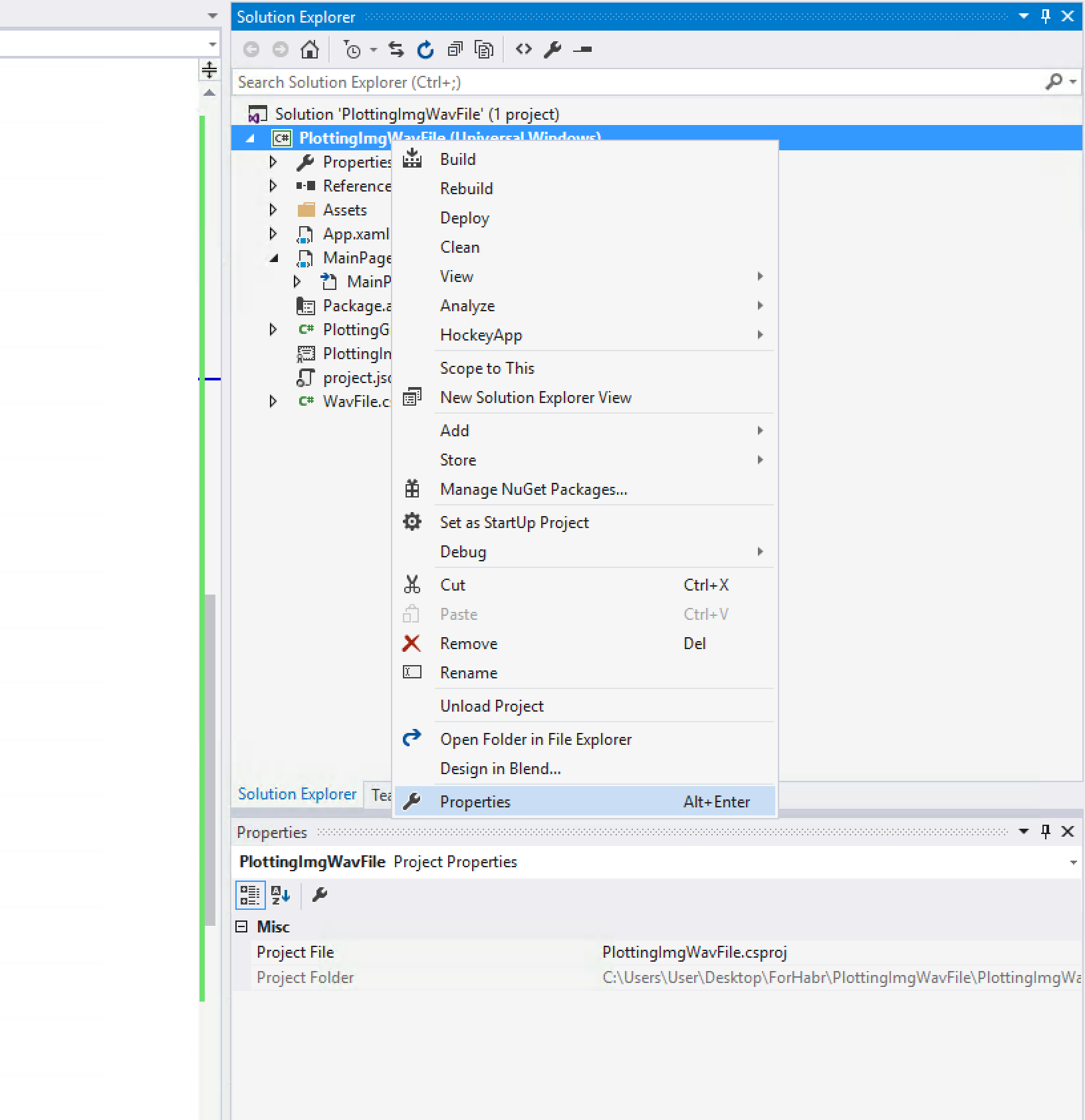Choose Clean from context menu
This screenshot has height=1120, width=1085.
click(x=586, y=247)
